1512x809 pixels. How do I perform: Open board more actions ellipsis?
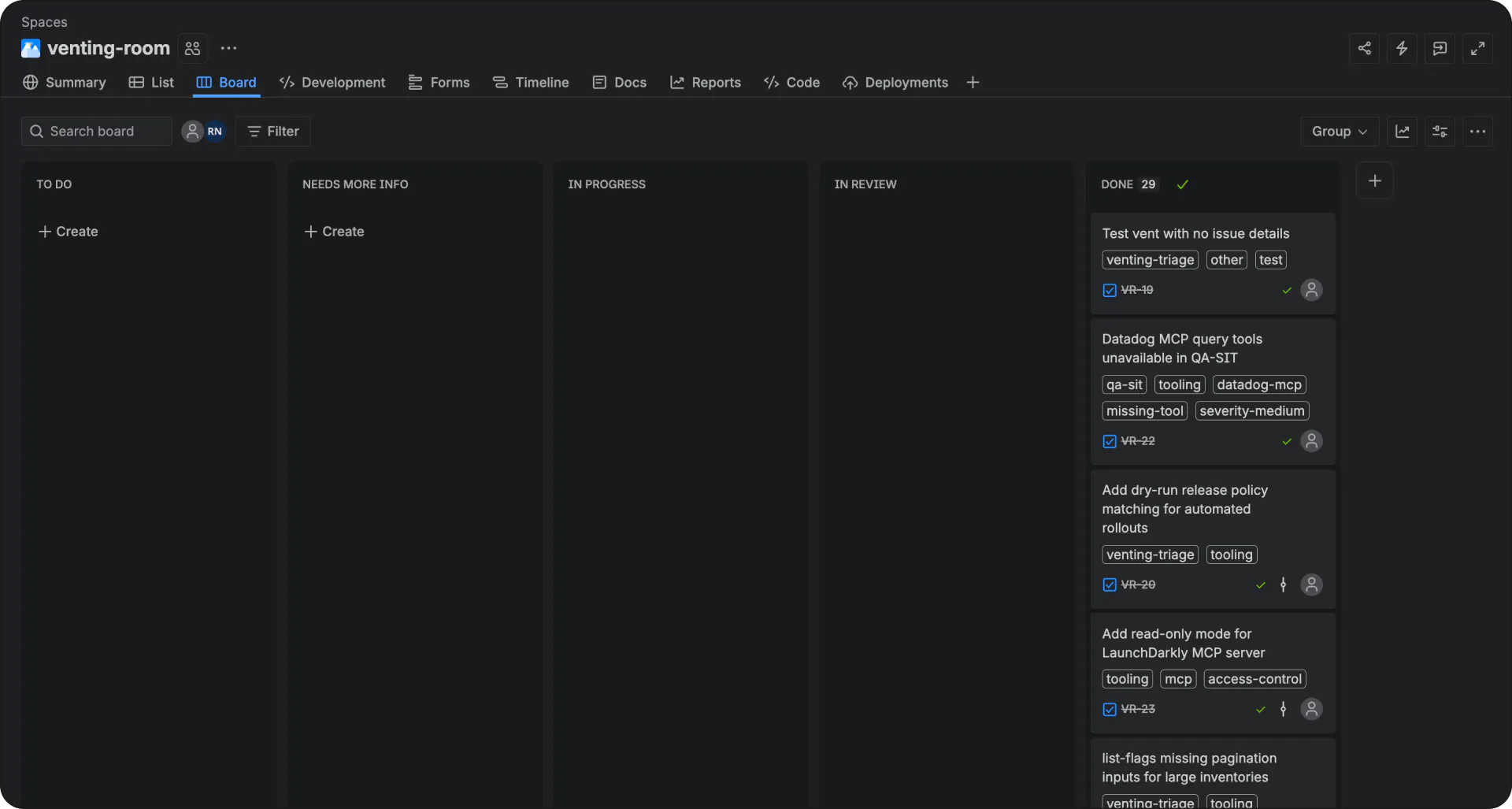(x=1477, y=132)
